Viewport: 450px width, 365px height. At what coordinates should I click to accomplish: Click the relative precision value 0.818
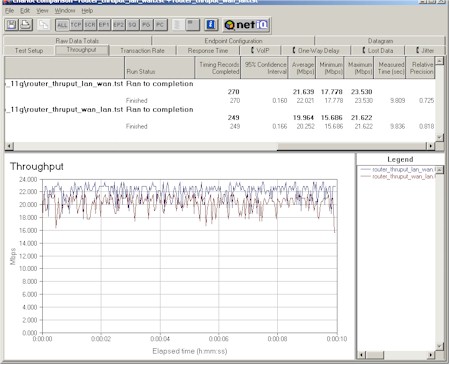[x=426, y=126]
